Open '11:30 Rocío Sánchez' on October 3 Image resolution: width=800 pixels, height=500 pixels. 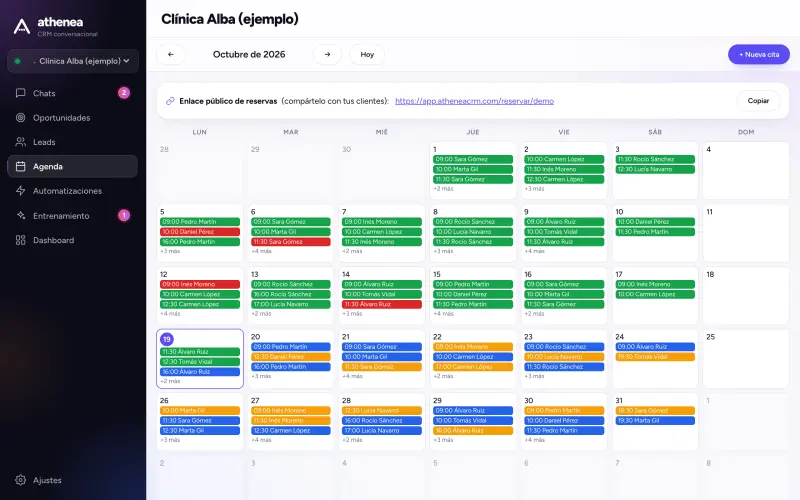point(655,159)
